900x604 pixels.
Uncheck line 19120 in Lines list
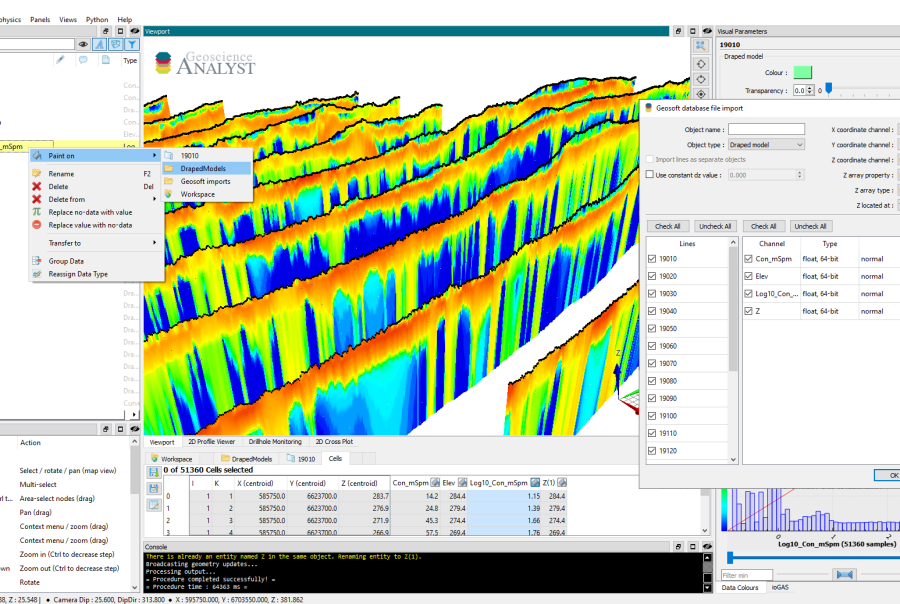click(x=652, y=451)
